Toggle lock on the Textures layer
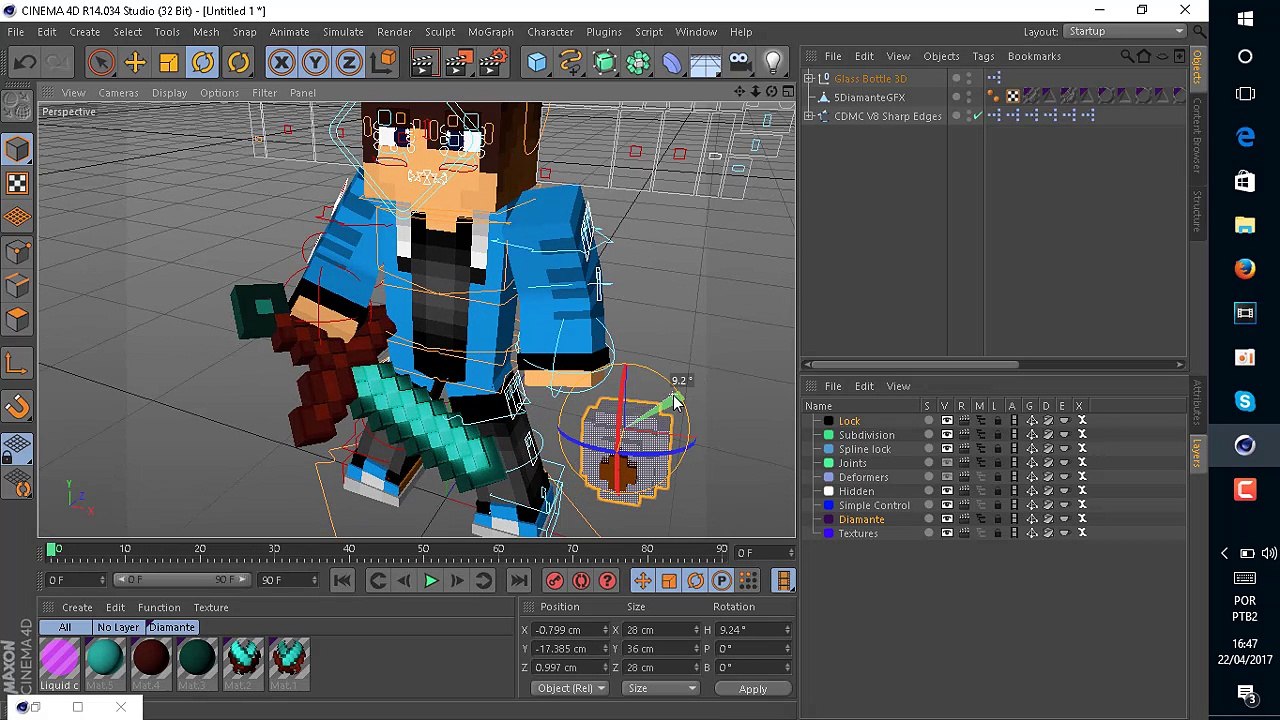This screenshot has height=720, width=1280. [x=997, y=533]
